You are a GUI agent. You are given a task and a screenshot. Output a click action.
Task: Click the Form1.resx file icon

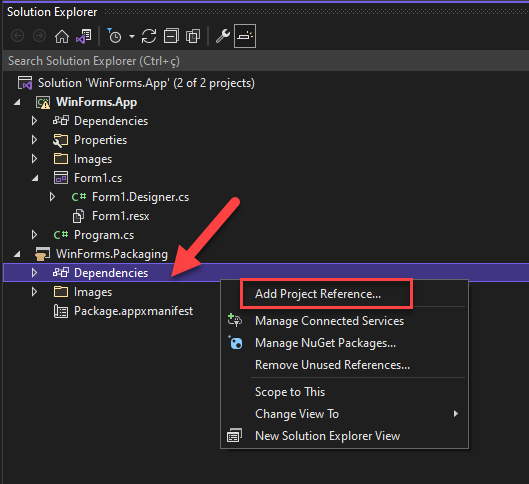(x=79, y=216)
